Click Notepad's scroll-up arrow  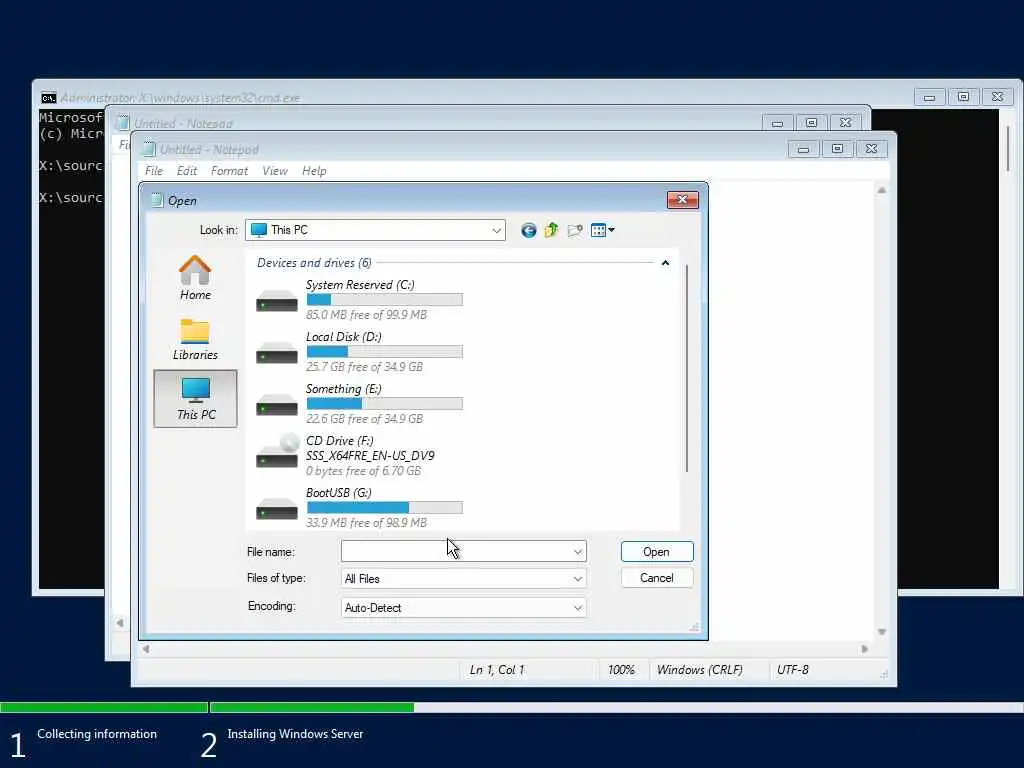click(x=882, y=191)
